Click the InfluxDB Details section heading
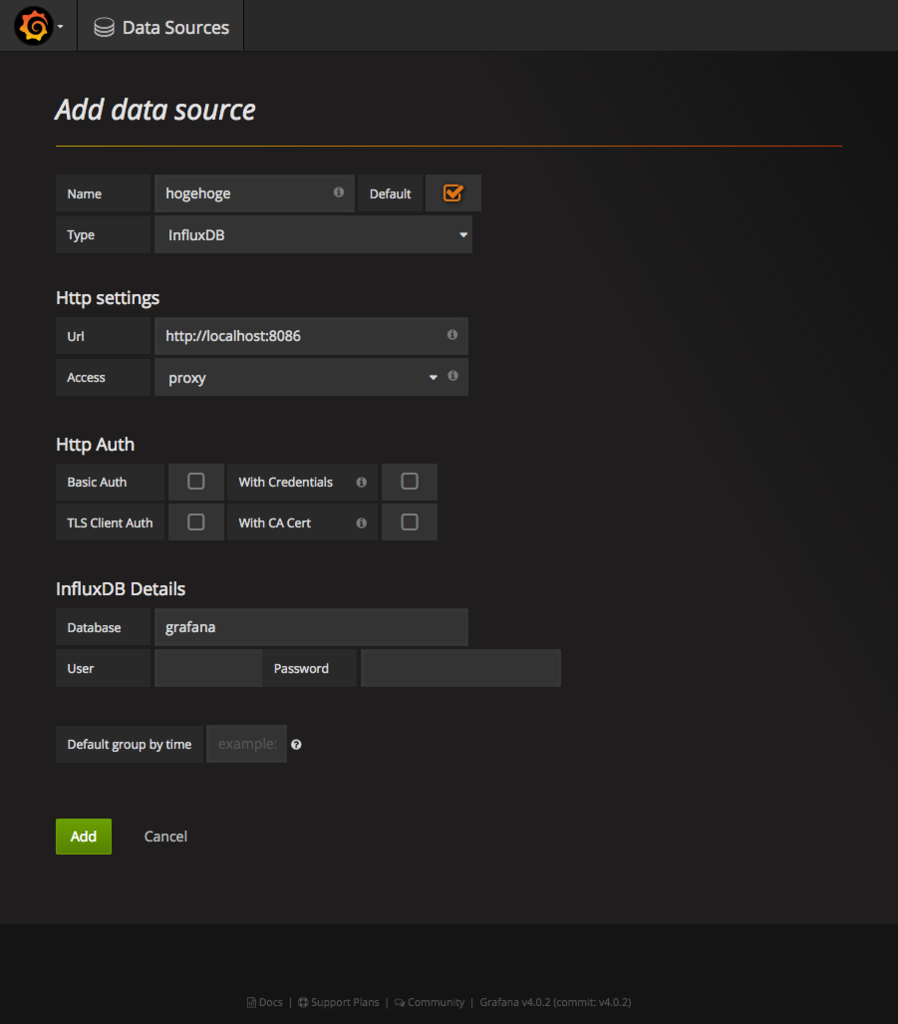The height and width of the screenshot is (1024, 898). pos(121,589)
